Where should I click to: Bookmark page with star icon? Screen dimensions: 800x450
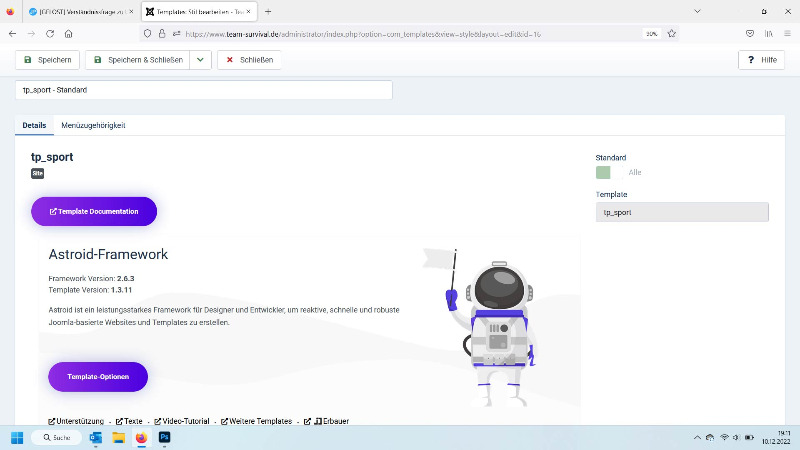(671, 34)
